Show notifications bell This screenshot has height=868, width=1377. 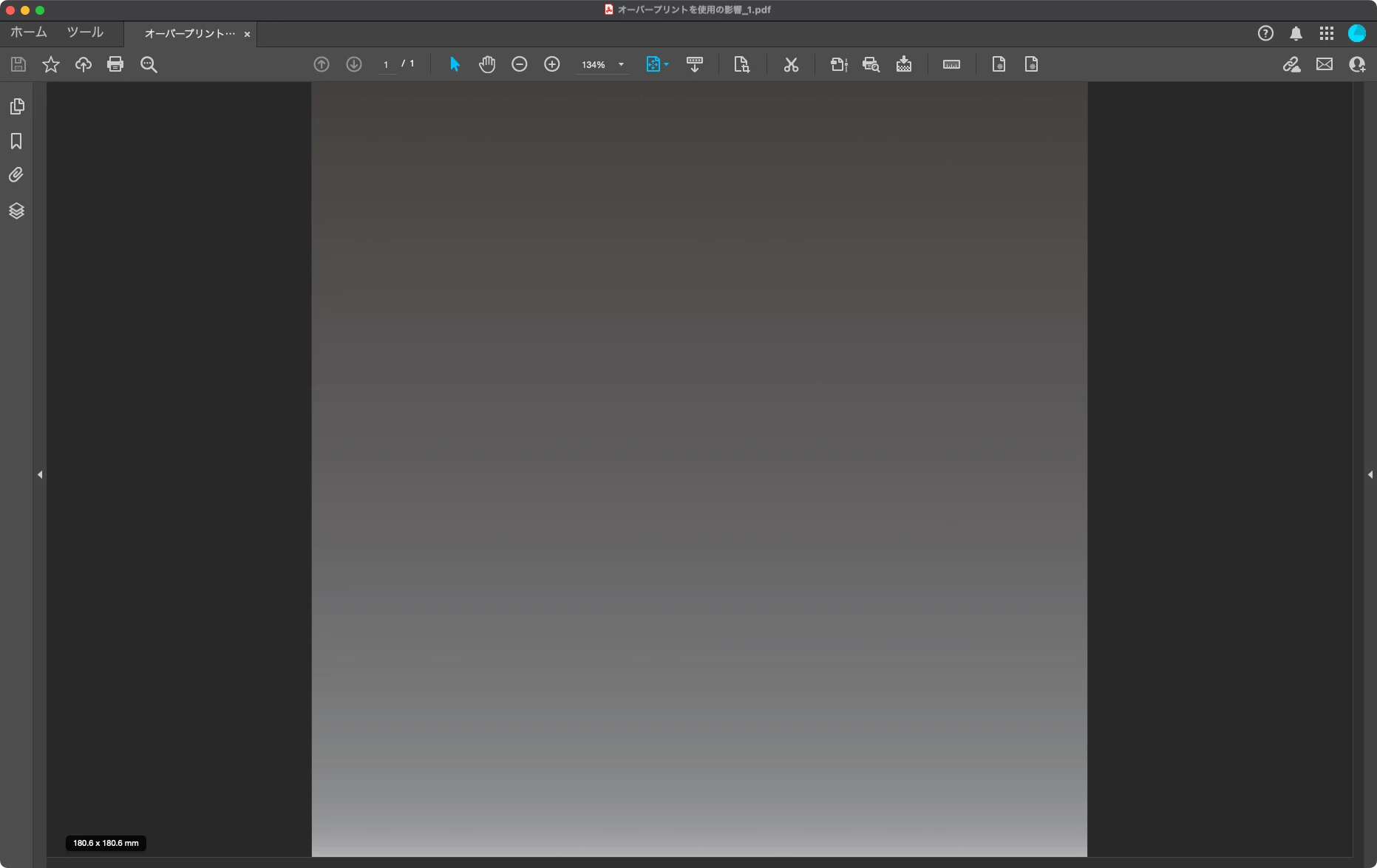tap(1296, 33)
